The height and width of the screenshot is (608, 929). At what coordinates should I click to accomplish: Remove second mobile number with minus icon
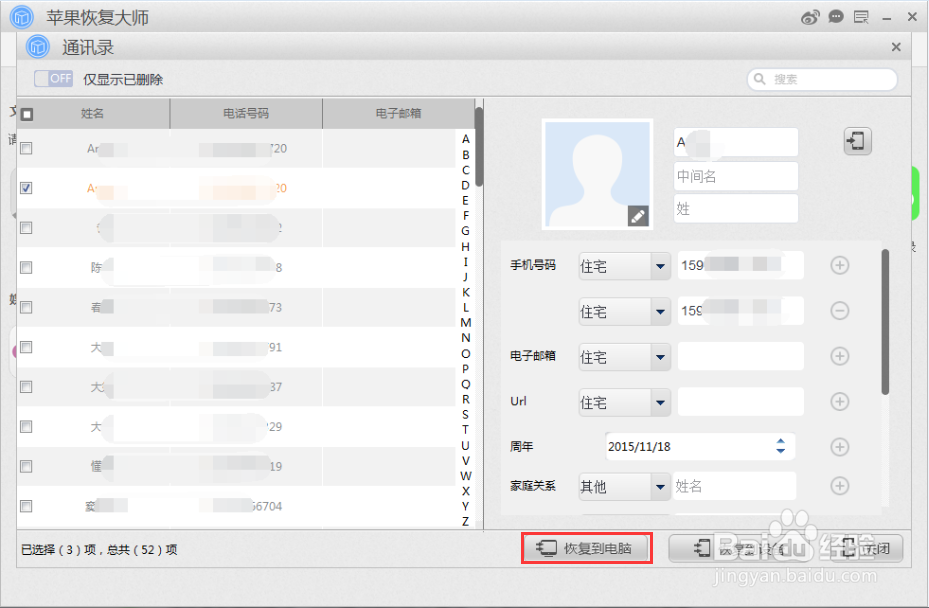839,310
